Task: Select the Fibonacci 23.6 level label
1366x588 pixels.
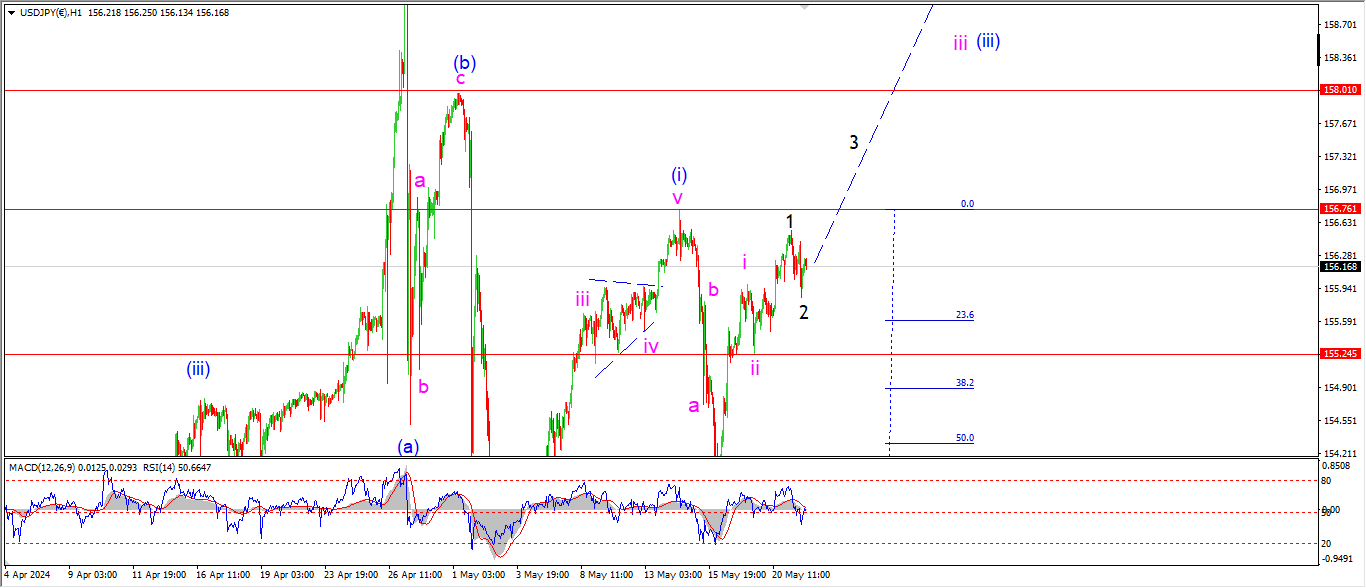Action: pyautogui.click(x=964, y=315)
